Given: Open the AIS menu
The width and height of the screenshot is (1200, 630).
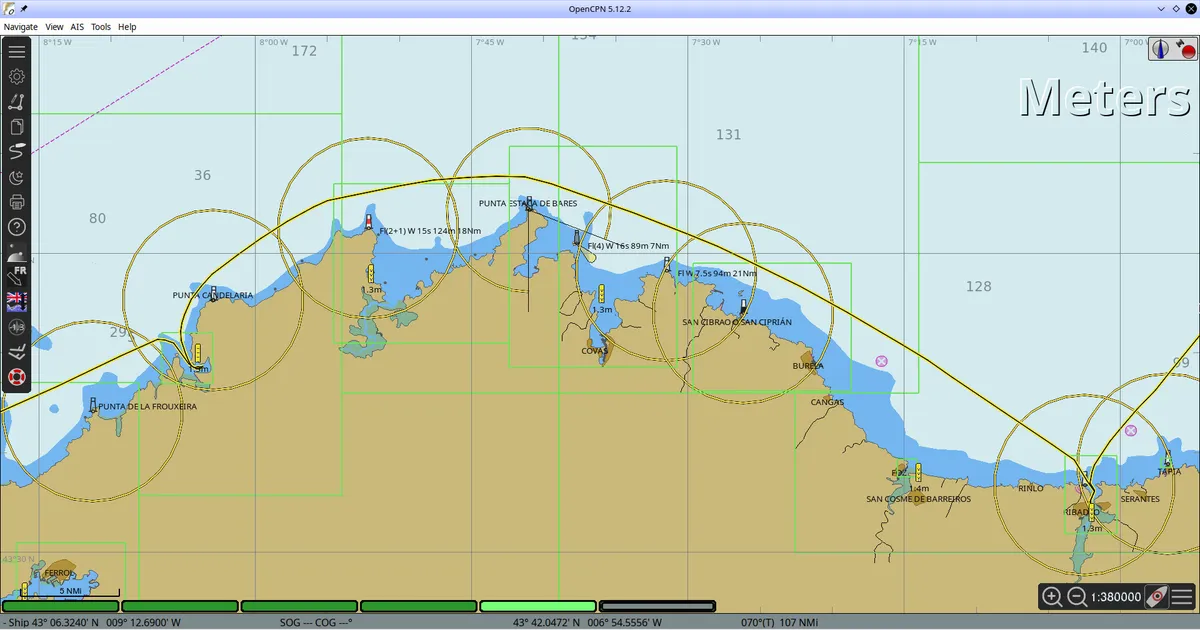Looking at the screenshot, I should pyautogui.click(x=77, y=27).
